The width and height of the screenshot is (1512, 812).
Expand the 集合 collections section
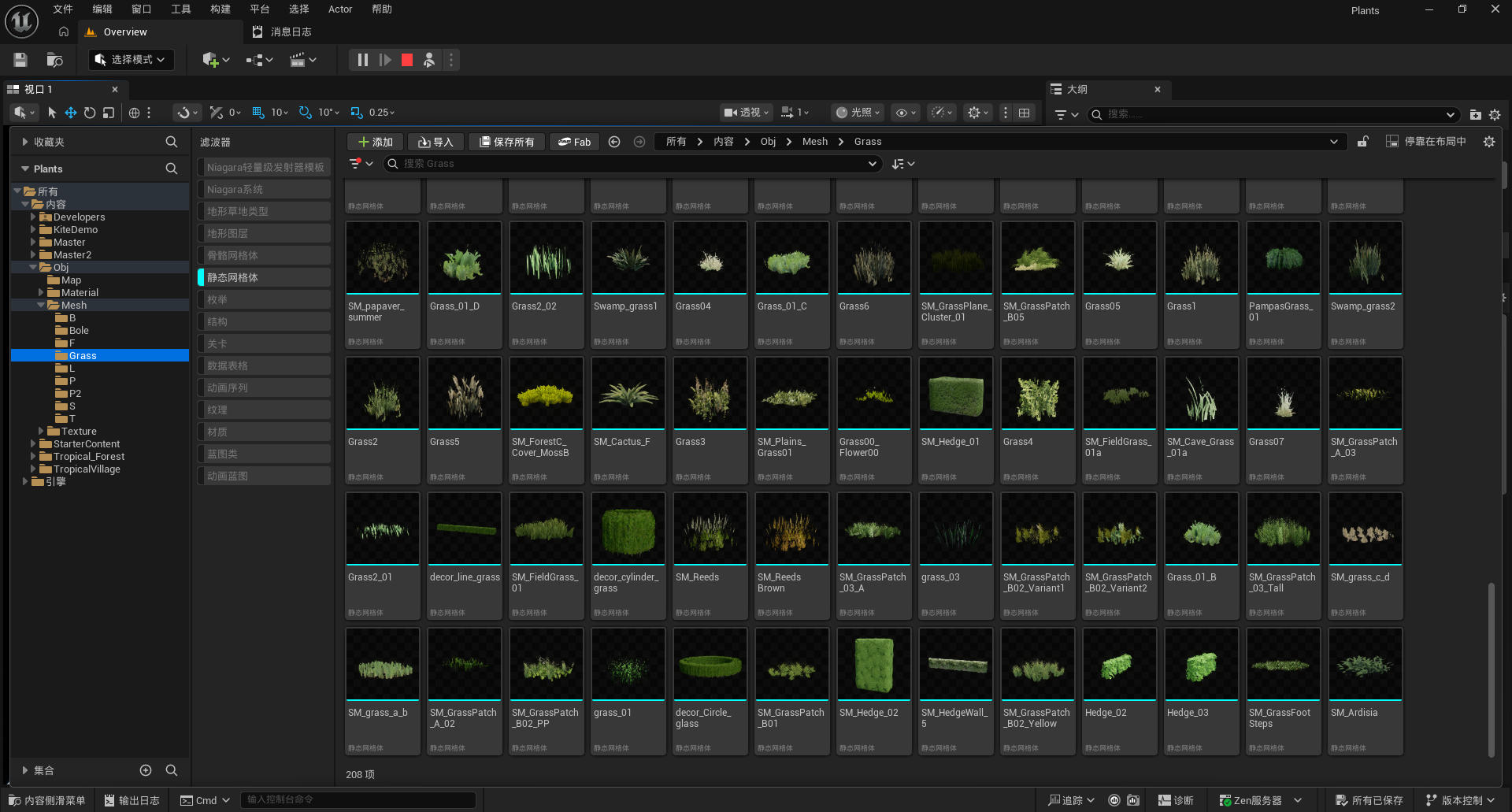pos(25,770)
